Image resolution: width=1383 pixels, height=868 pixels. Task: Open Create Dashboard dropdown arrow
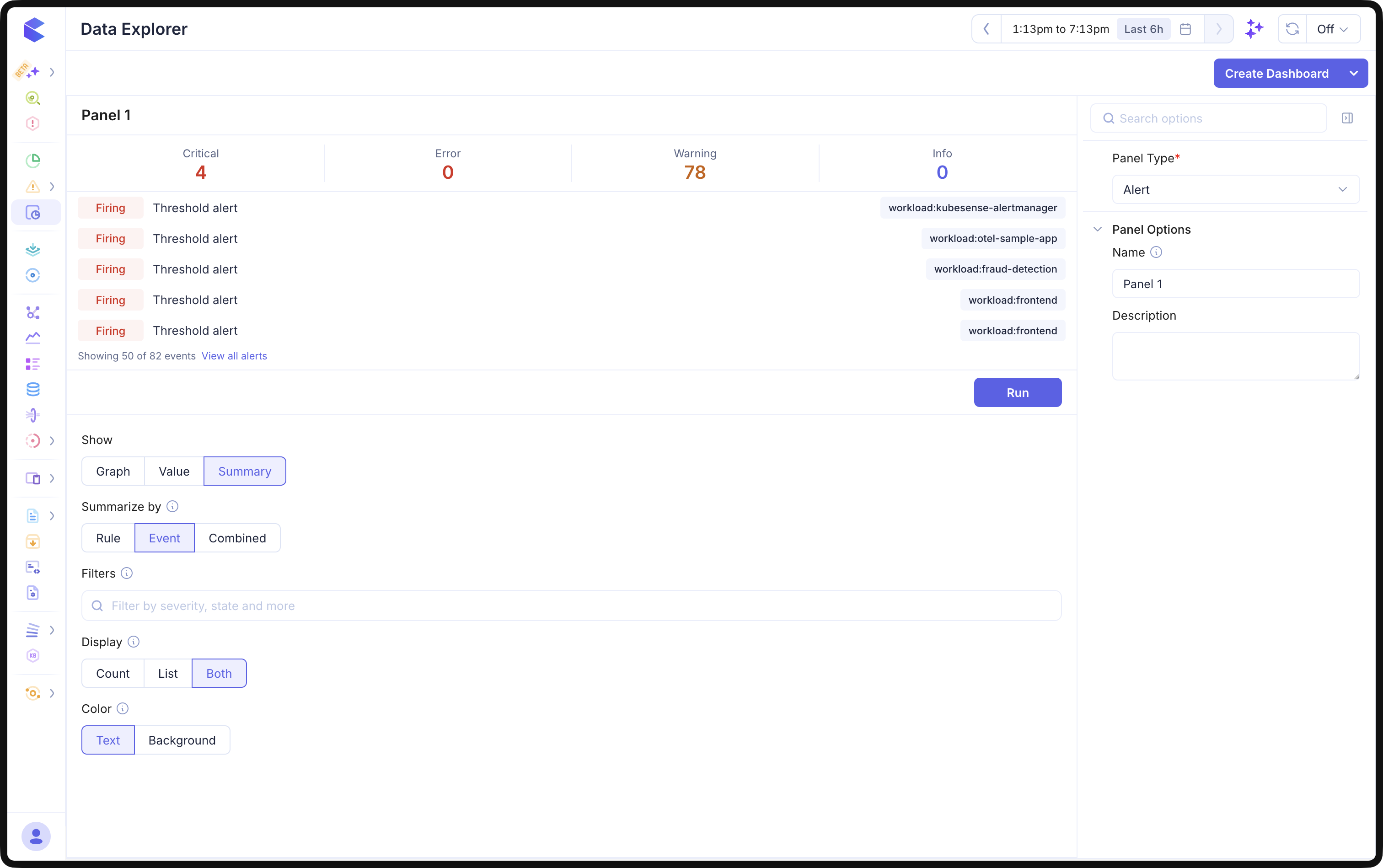[1354, 74]
